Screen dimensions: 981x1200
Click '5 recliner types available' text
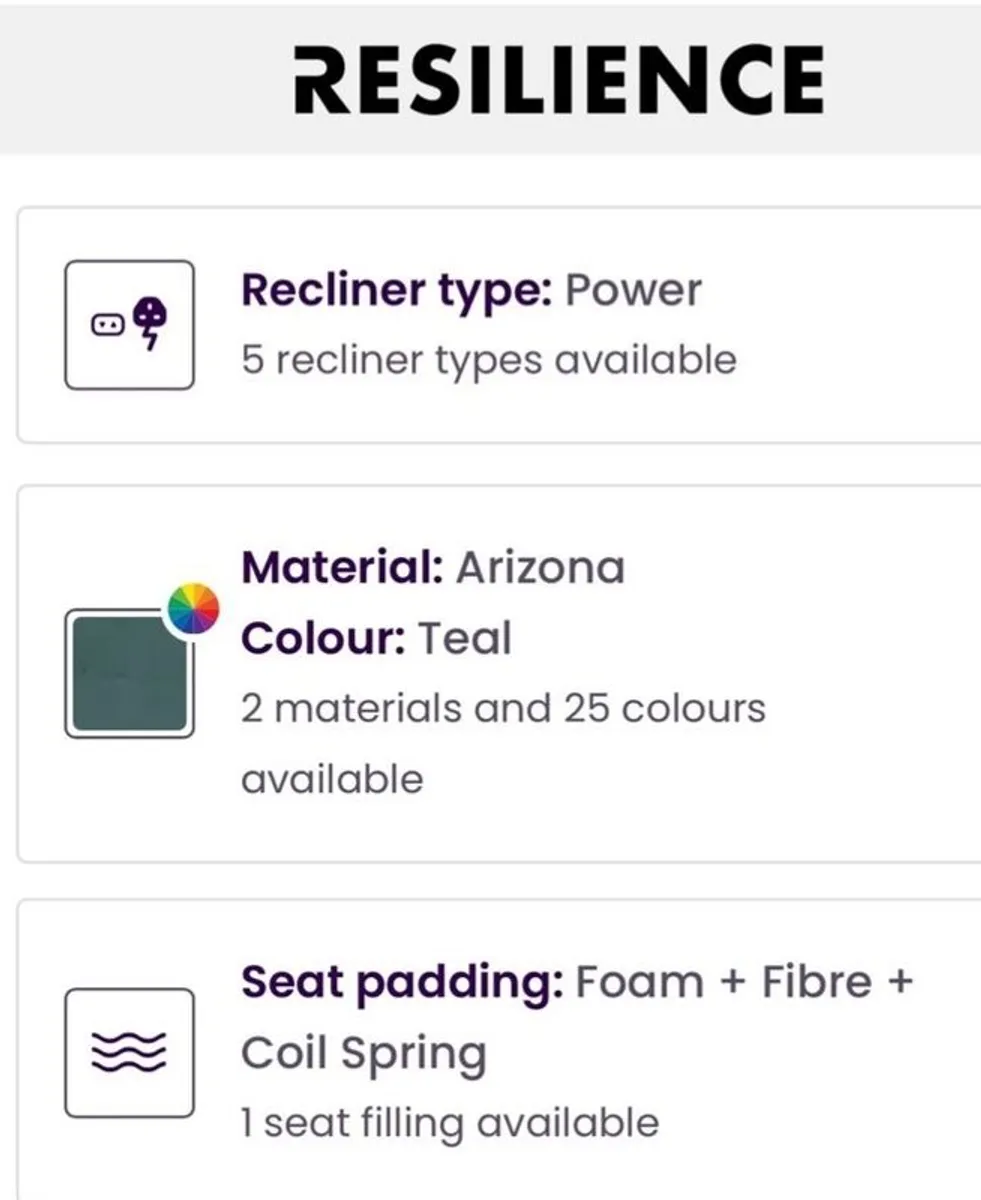tap(488, 360)
